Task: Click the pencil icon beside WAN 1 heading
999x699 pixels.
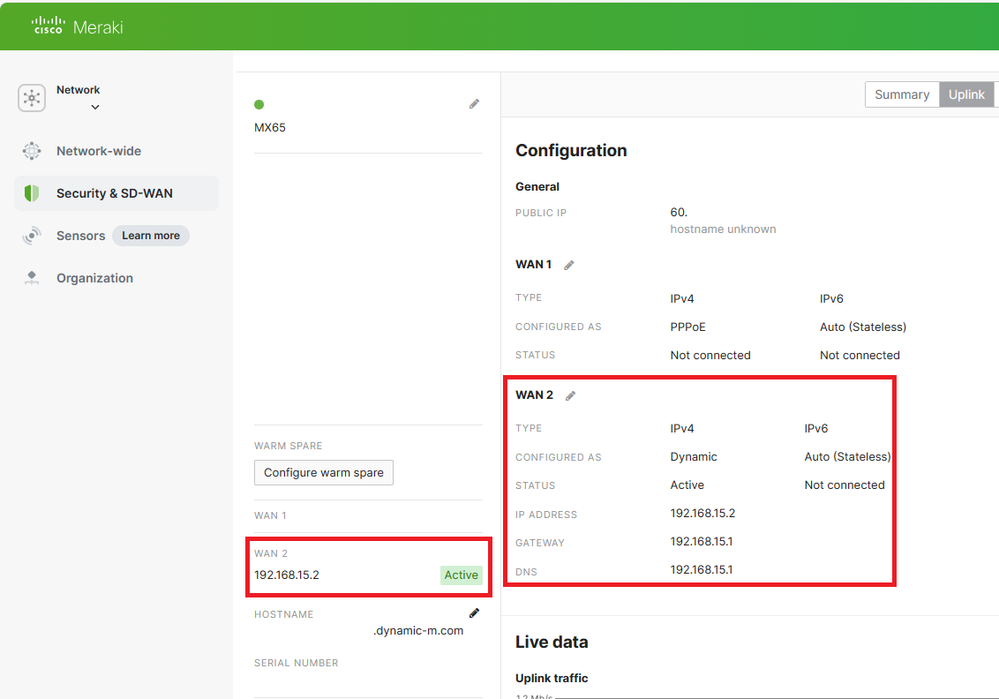Action: (569, 265)
